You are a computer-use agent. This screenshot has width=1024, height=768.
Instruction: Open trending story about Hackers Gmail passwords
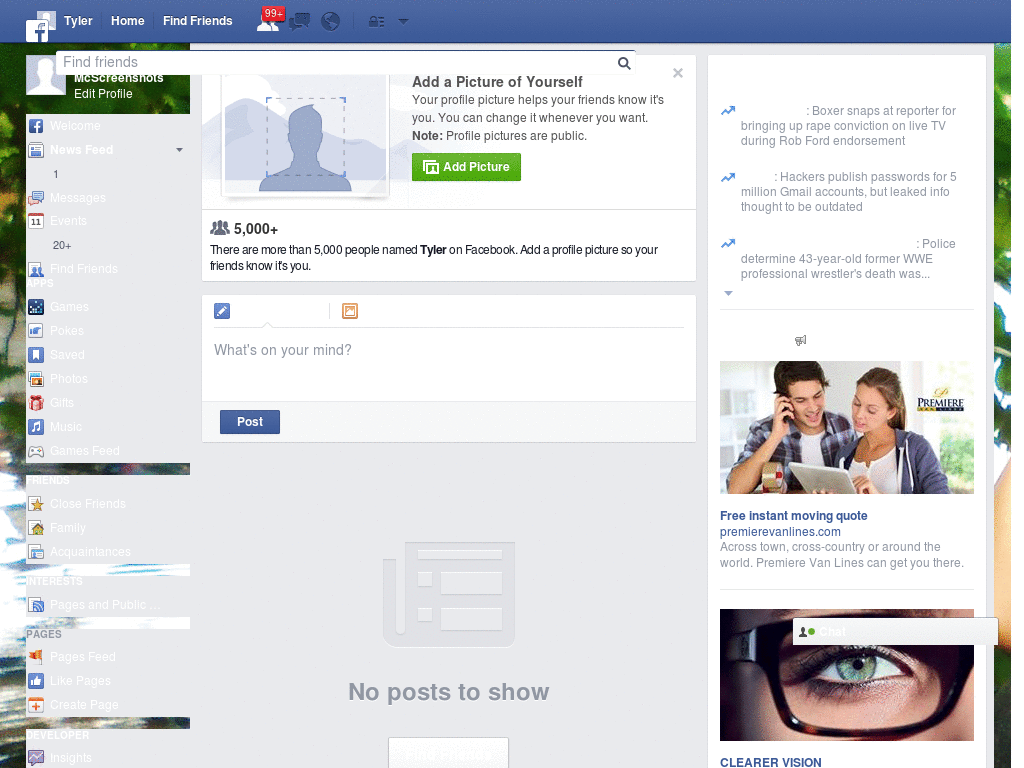pos(847,192)
